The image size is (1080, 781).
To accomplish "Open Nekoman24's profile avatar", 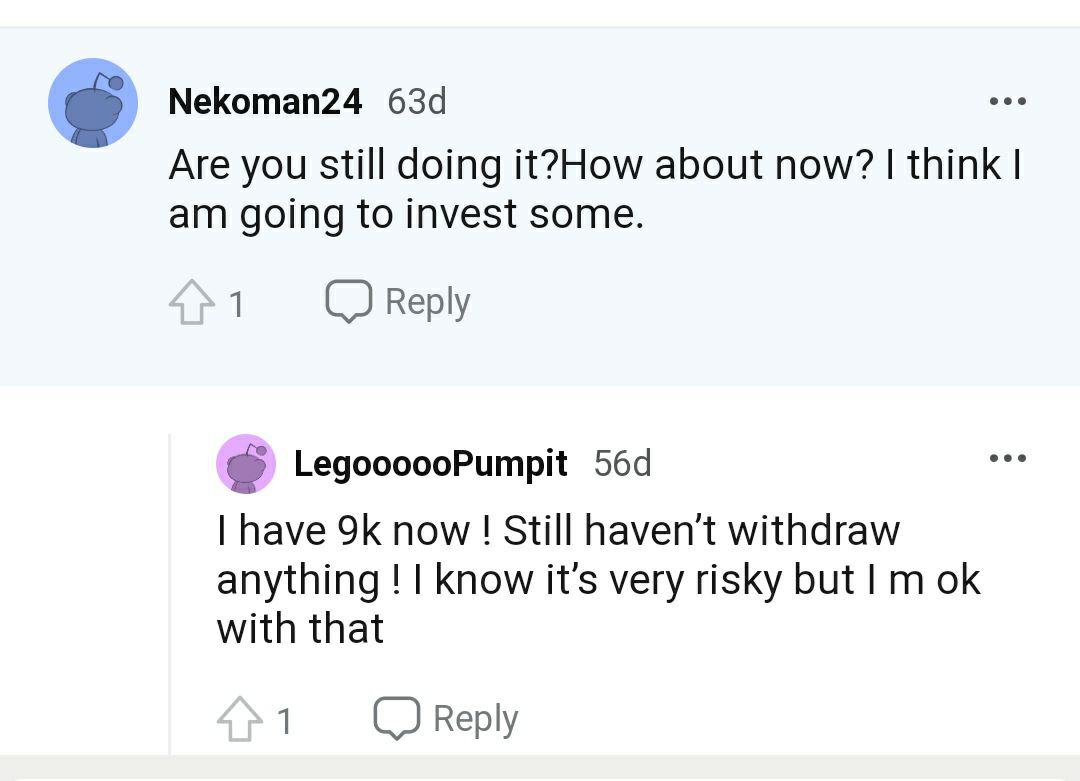I will click(93, 103).
